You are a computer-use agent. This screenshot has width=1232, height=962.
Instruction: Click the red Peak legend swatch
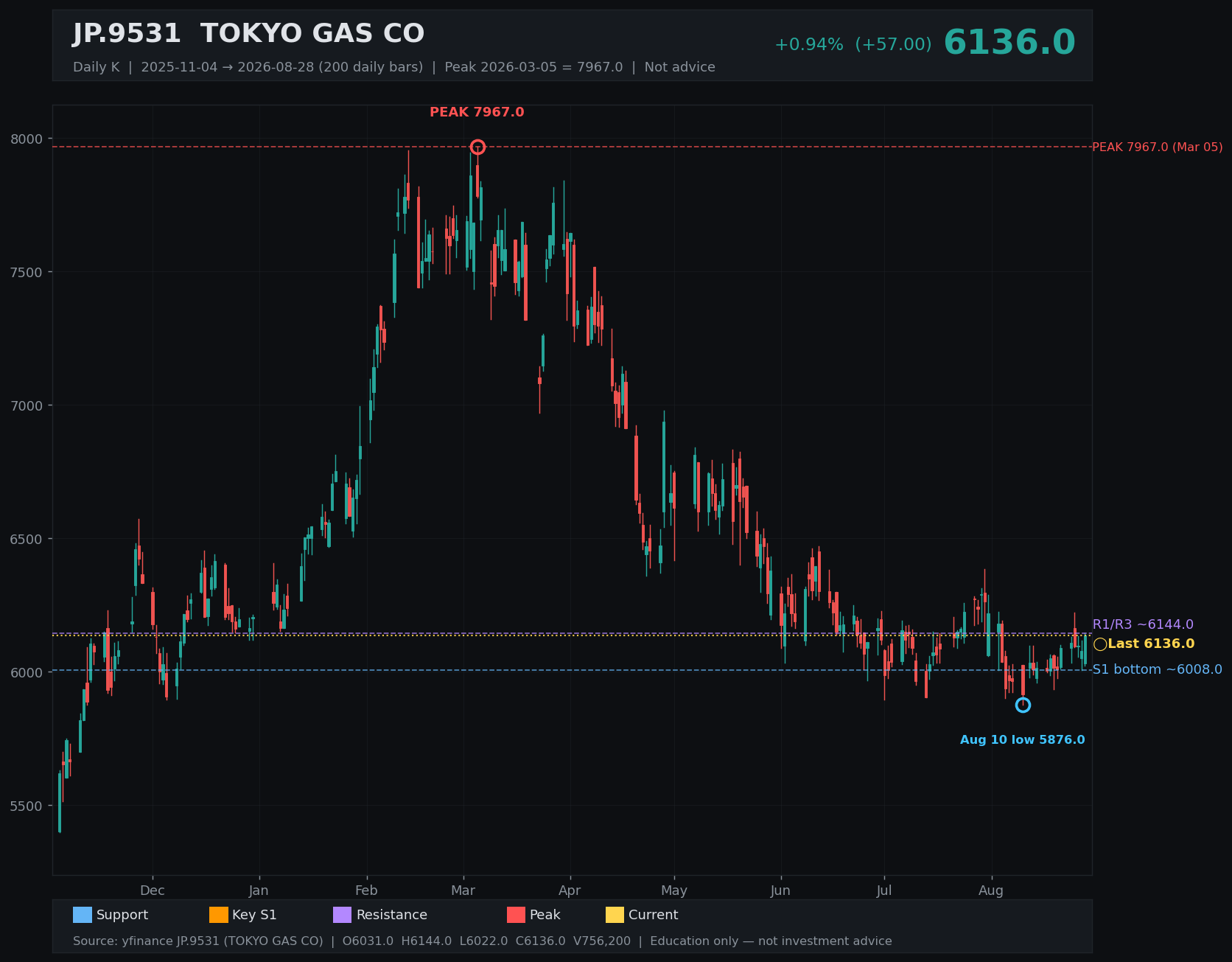click(x=517, y=915)
